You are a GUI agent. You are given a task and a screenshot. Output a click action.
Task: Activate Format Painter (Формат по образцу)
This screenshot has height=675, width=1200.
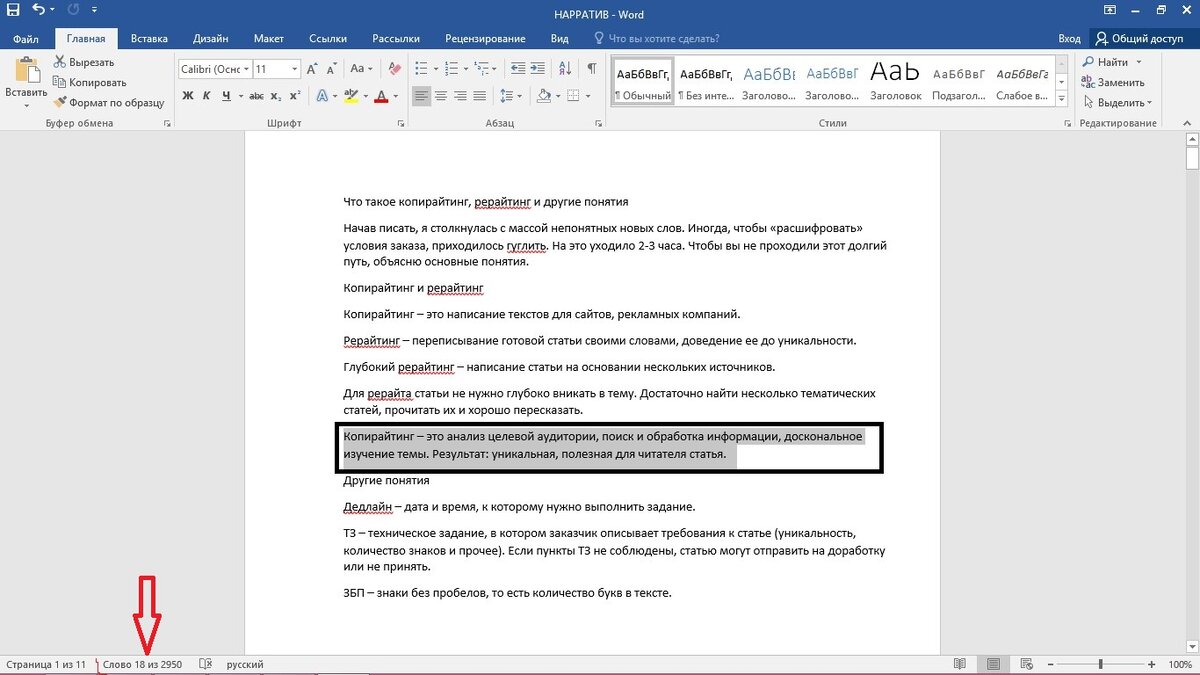click(110, 102)
